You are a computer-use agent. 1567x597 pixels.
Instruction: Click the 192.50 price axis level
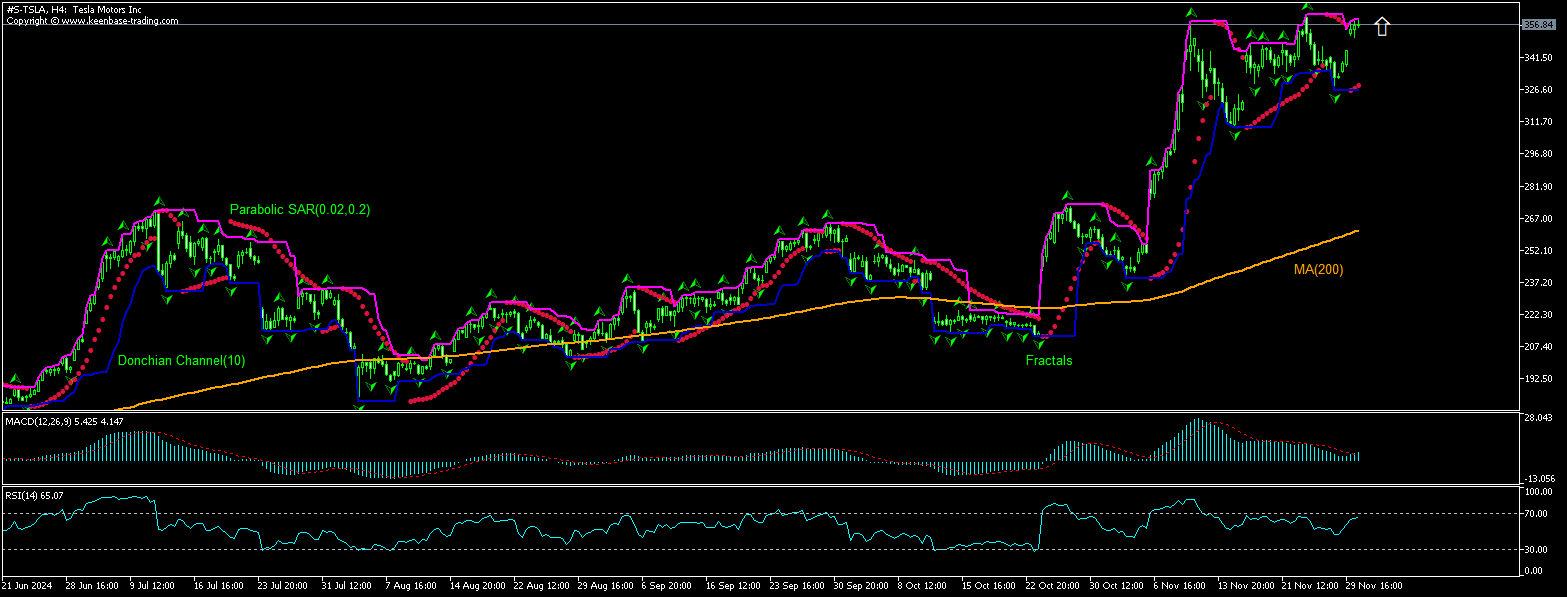tap(1537, 379)
